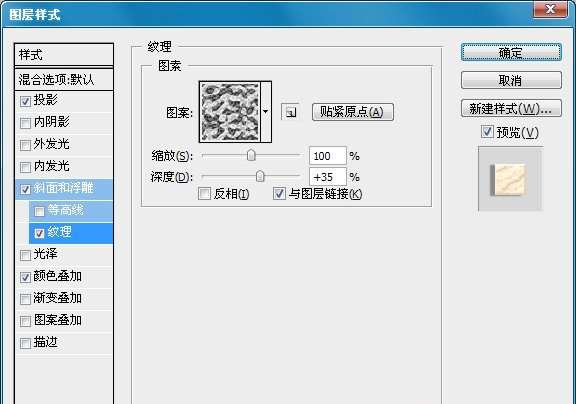Enable the 光泽 checkbox
Screen dimensions: 576x404
coord(25,255)
